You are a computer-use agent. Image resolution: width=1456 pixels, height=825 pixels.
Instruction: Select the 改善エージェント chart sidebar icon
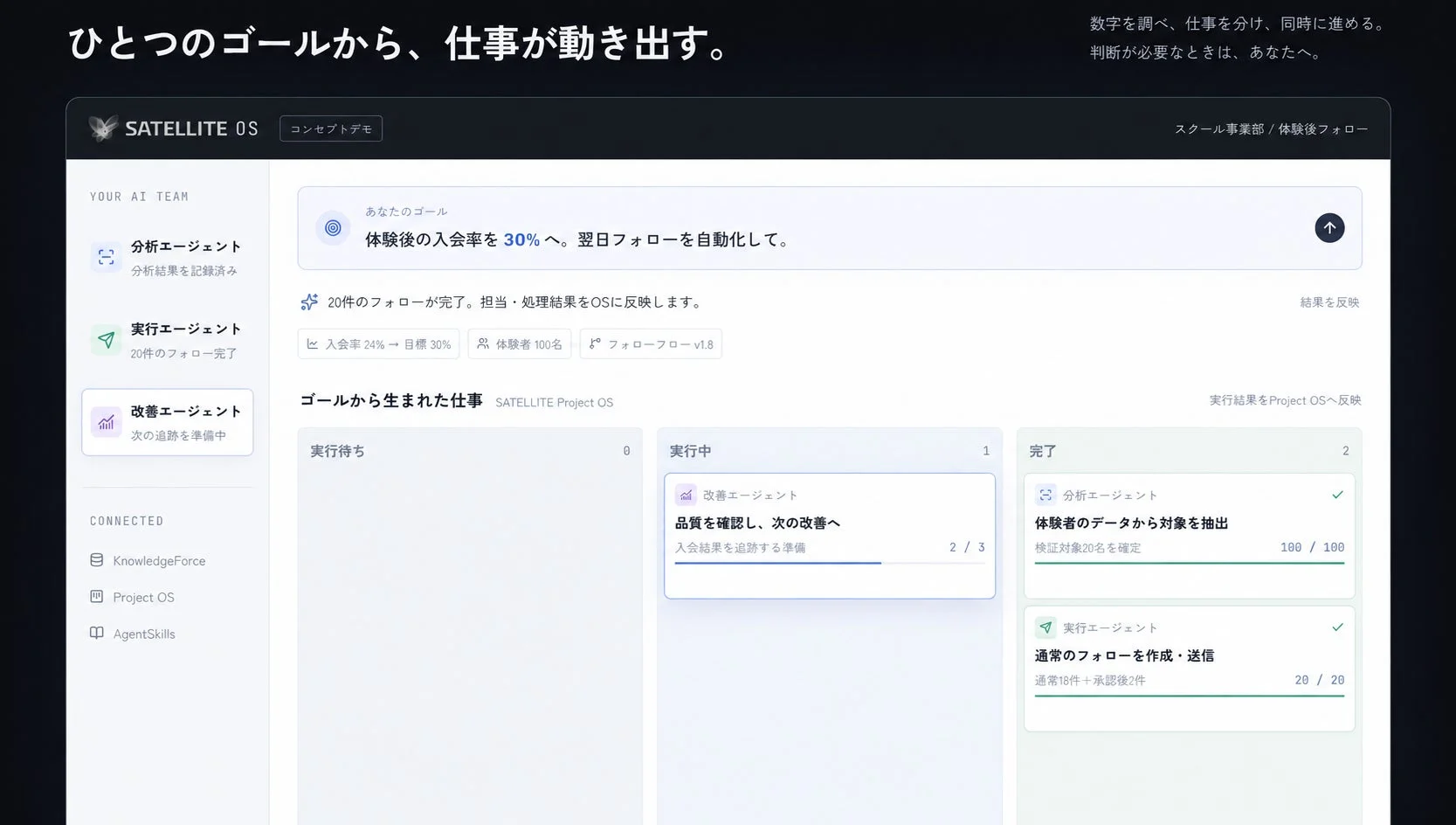pyautogui.click(x=107, y=422)
